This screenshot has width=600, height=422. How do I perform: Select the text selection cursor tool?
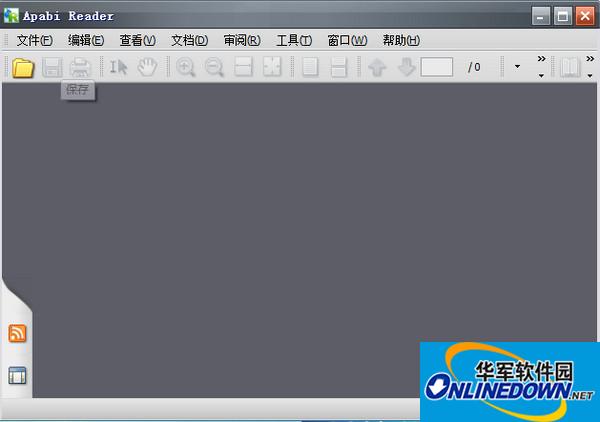pyautogui.click(x=118, y=67)
